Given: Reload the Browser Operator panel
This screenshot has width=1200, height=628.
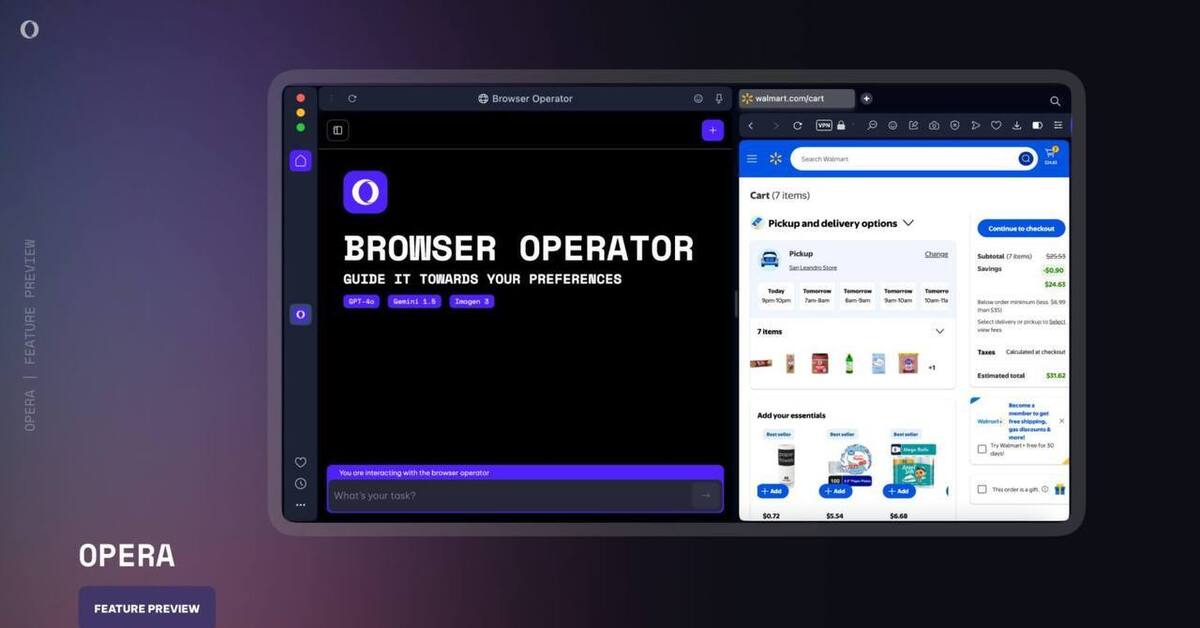Looking at the screenshot, I should (352, 99).
